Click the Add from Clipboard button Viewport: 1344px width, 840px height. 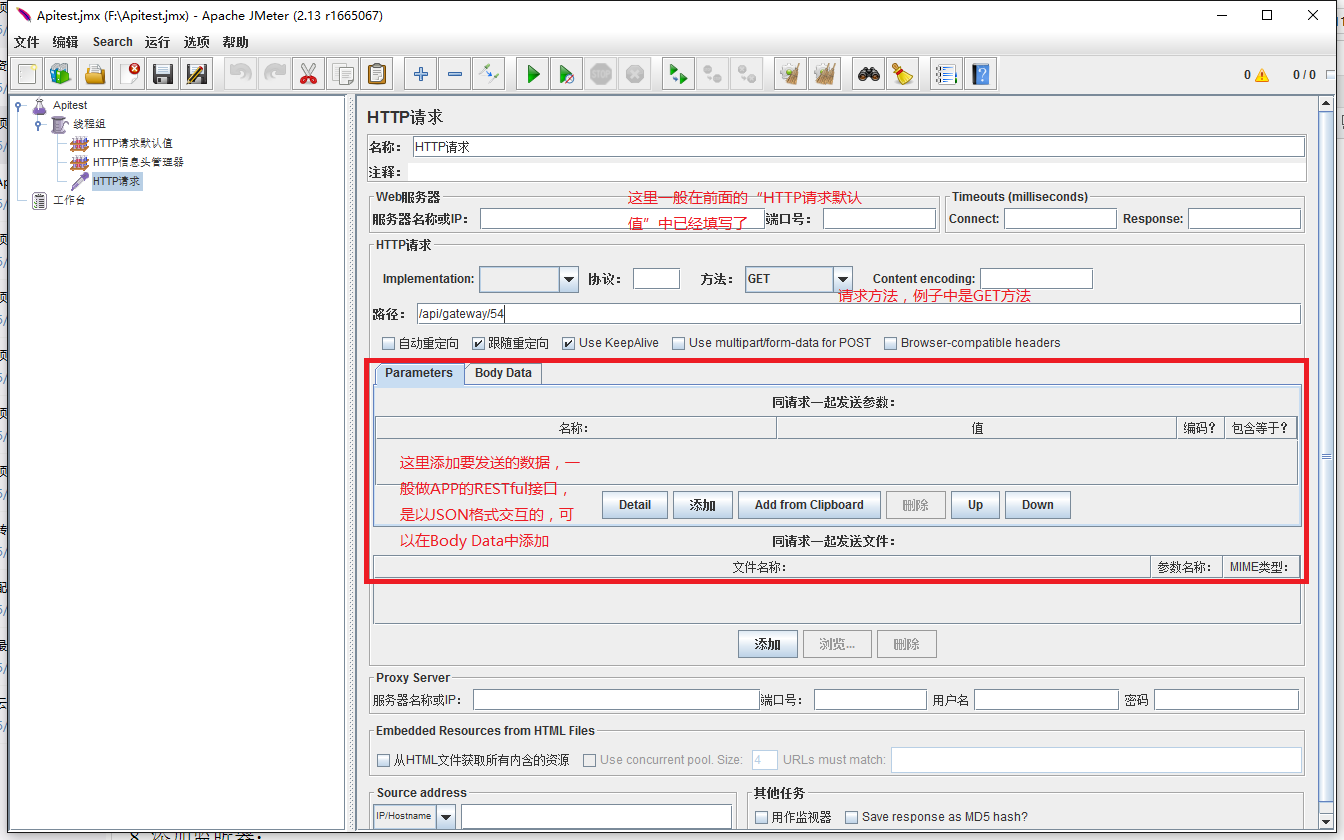click(809, 505)
